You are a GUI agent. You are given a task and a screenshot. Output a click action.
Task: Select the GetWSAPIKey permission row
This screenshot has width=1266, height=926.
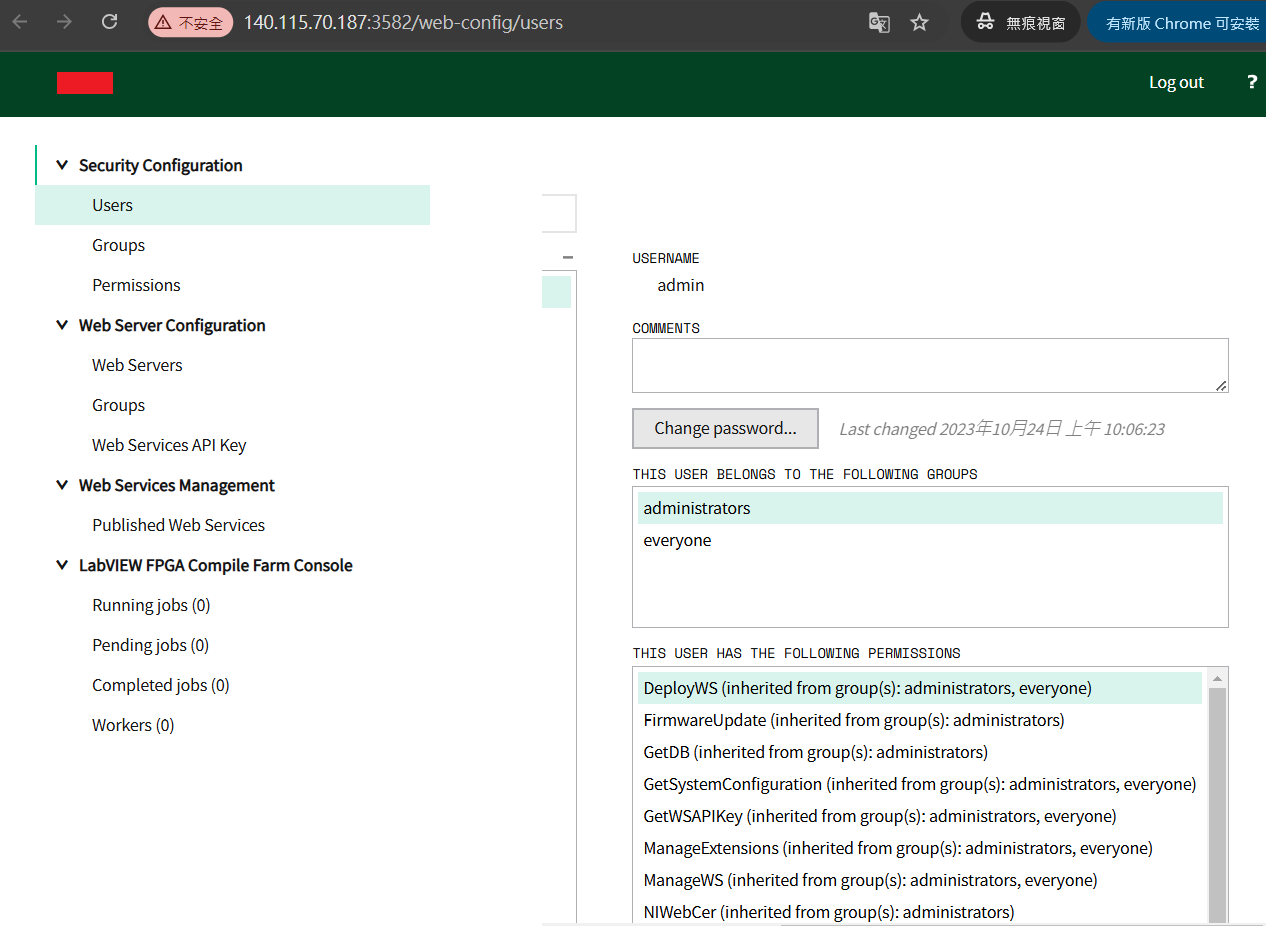click(x=920, y=816)
